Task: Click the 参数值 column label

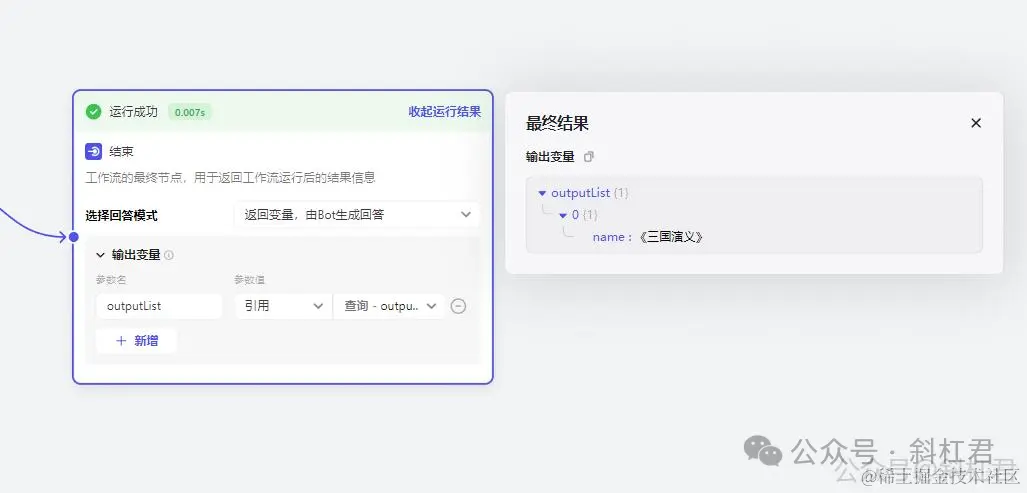Action: click(x=250, y=280)
